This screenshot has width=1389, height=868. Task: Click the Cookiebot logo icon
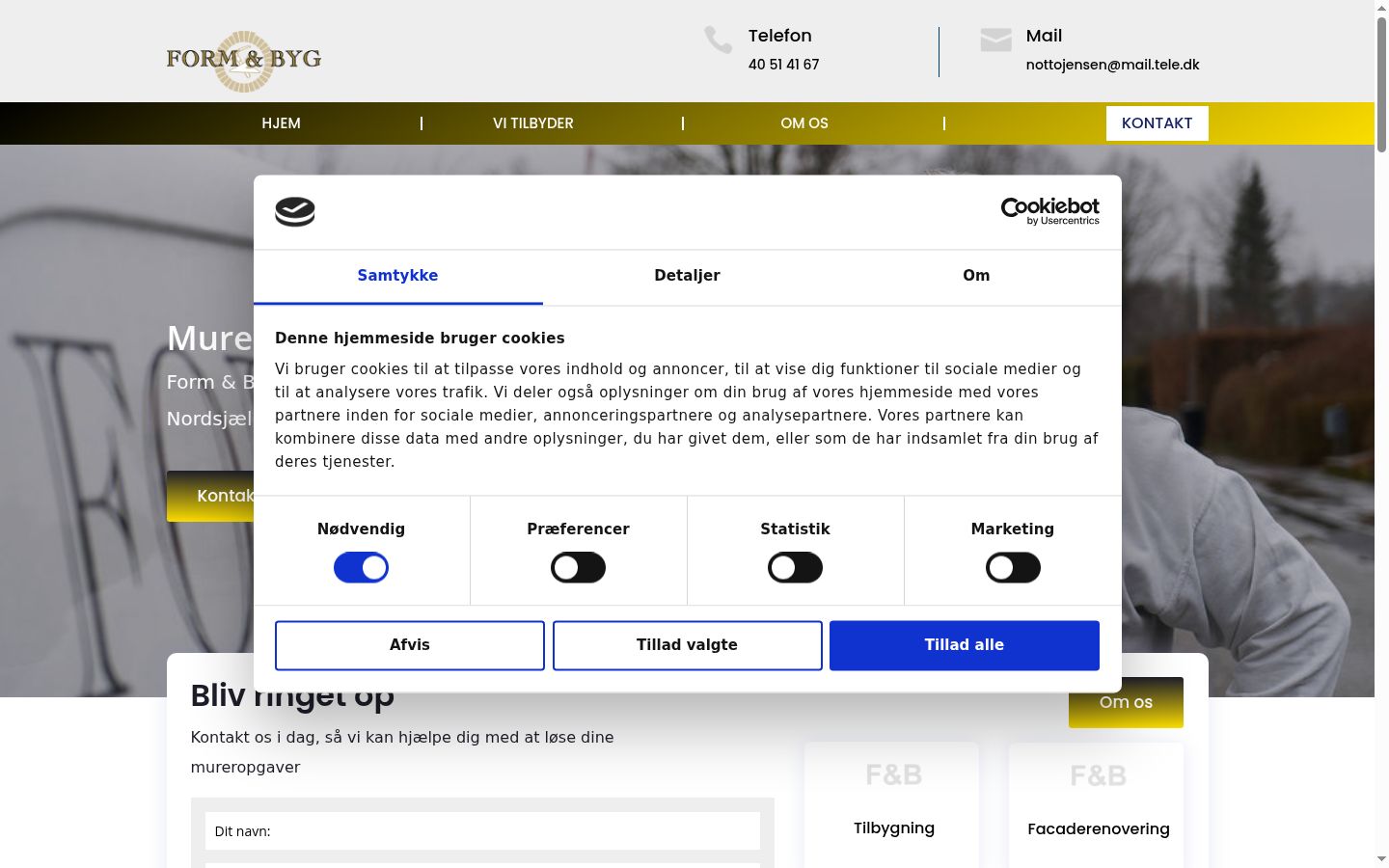click(x=295, y=211)
